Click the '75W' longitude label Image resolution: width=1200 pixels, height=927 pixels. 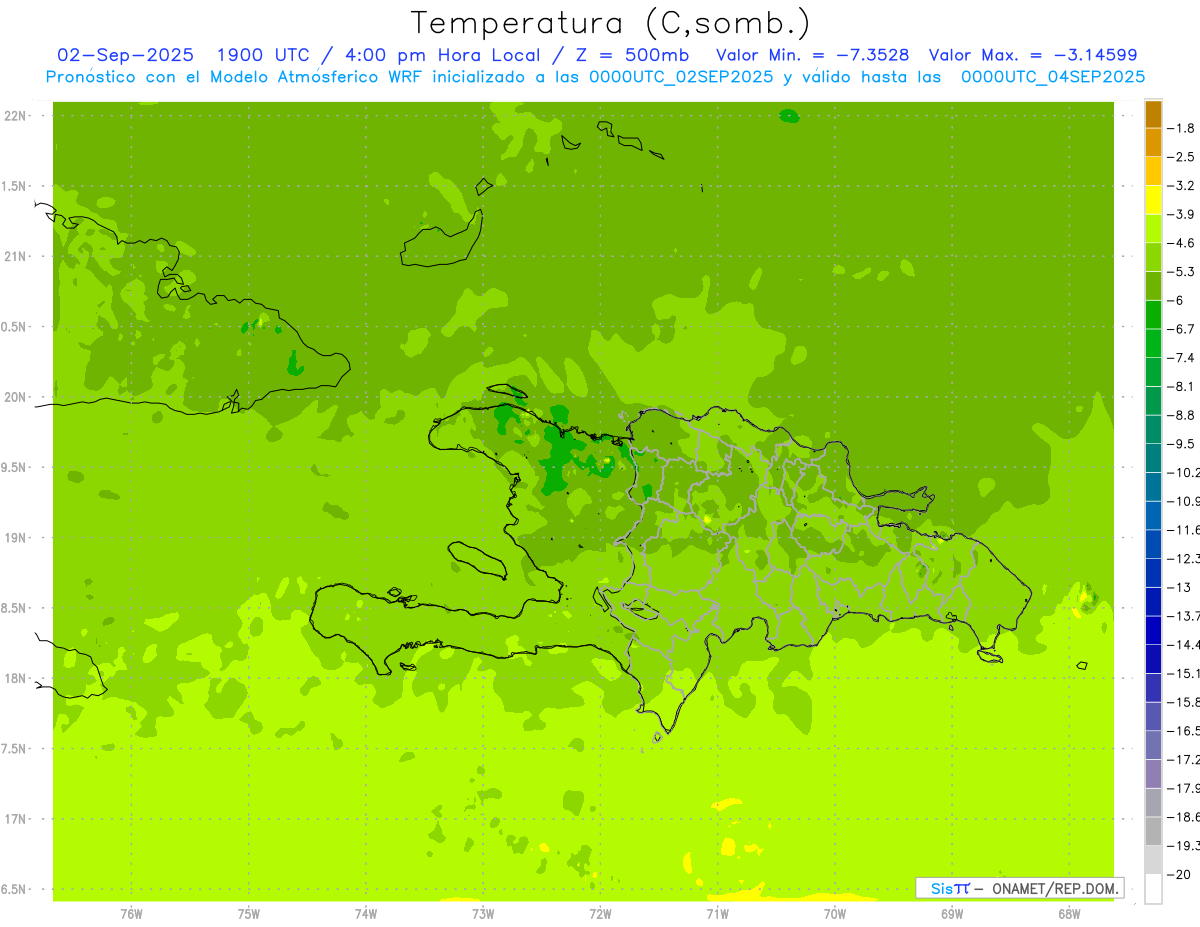pyautogui.click(x=249, y=914)
